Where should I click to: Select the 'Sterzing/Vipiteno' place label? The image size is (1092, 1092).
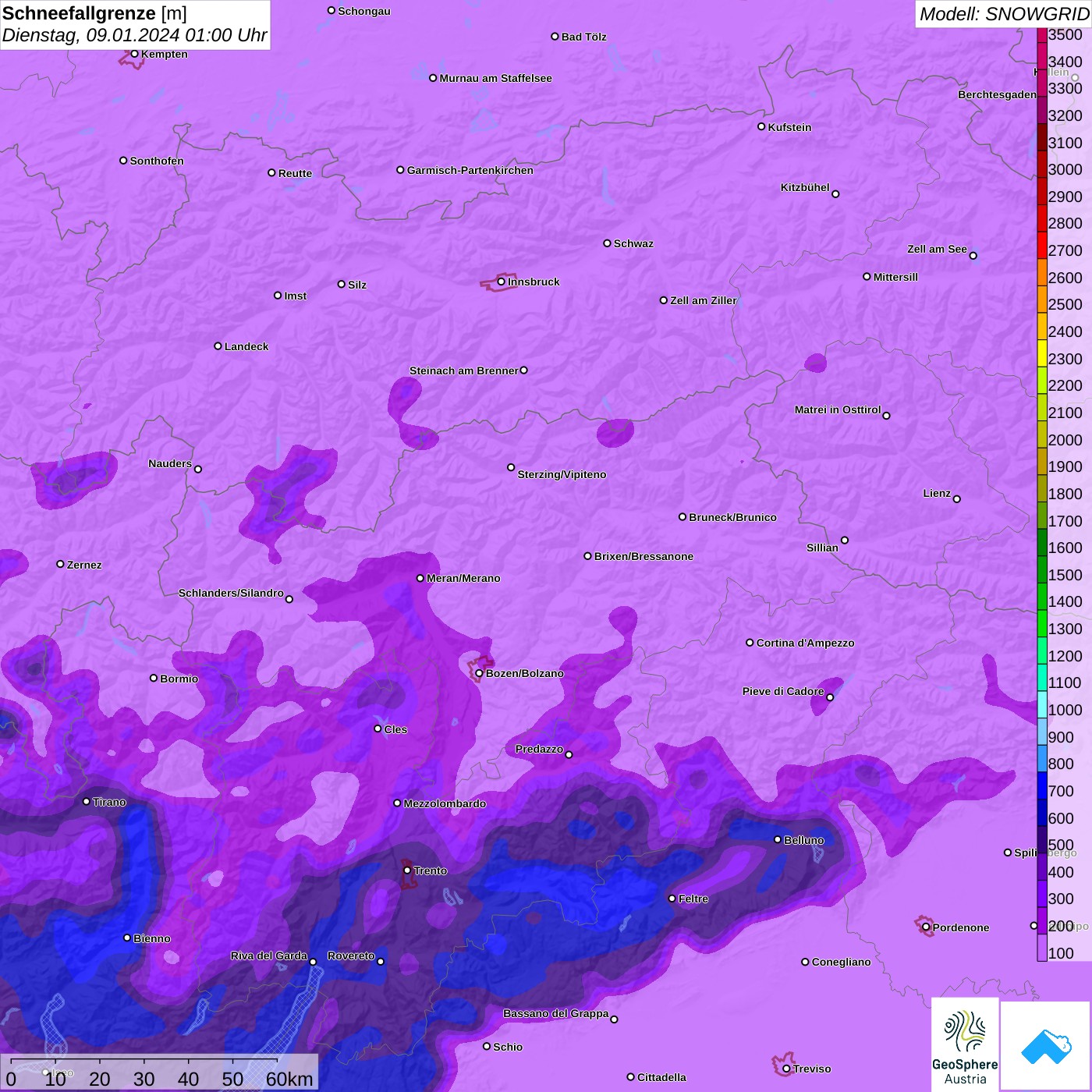pos(562,474)
